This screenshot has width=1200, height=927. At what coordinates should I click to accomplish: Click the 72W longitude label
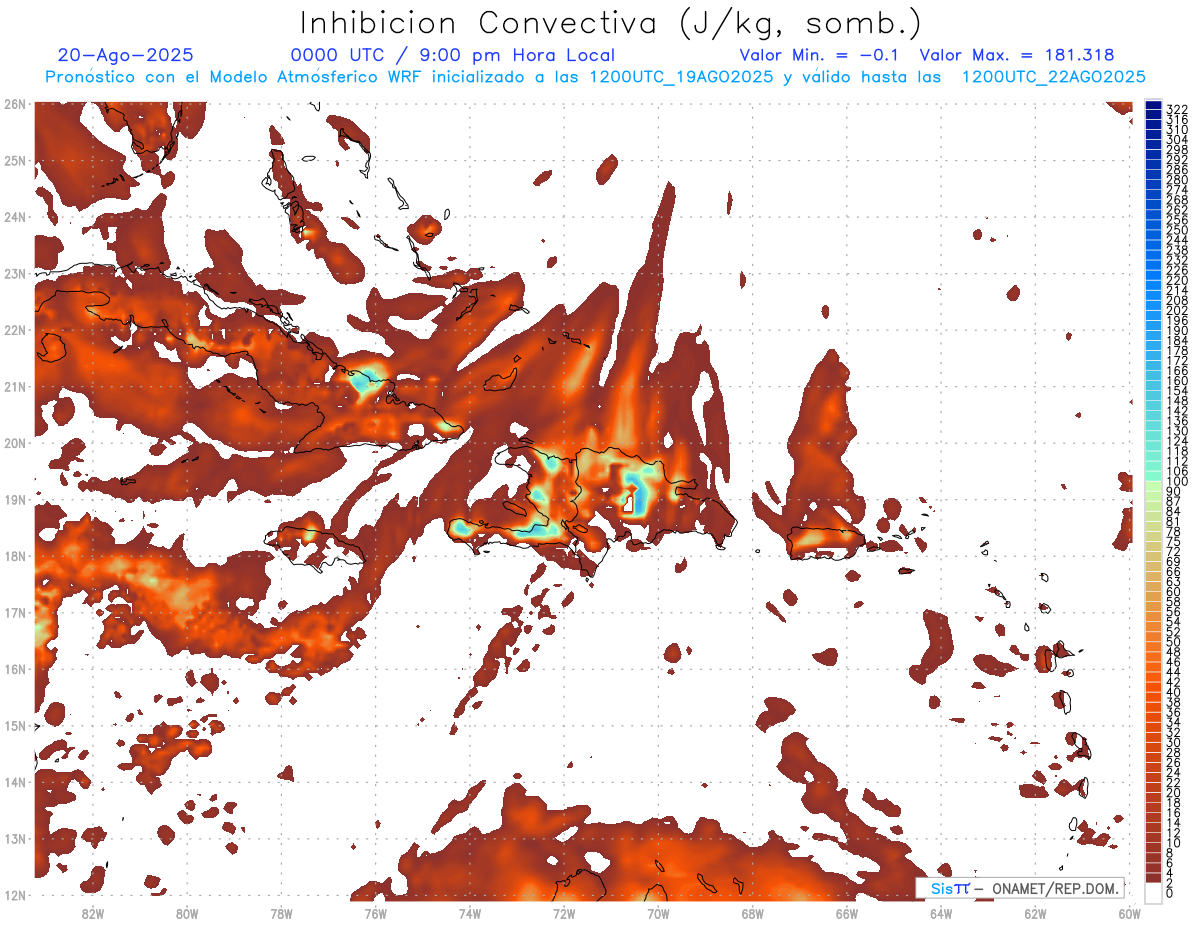563,912
